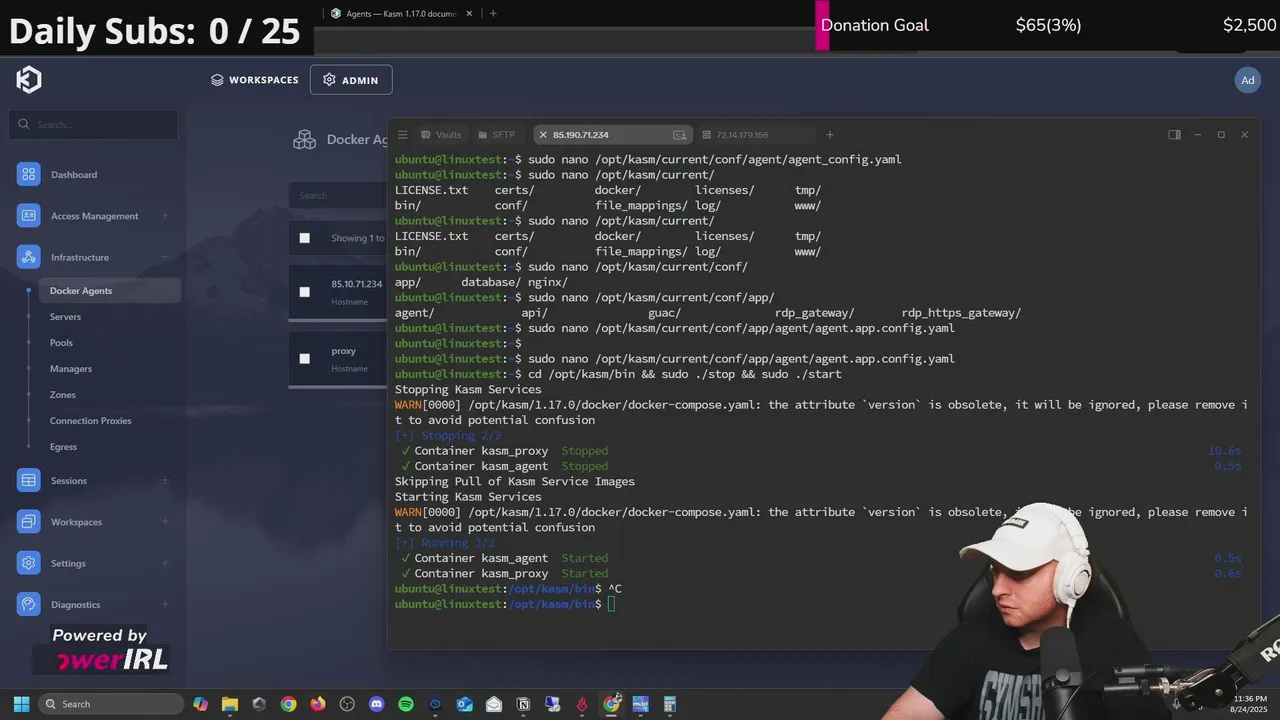Click the Kasm logo icon
Image resolution: width=1280 pixels, height=720 pixels.
point(28,80)
